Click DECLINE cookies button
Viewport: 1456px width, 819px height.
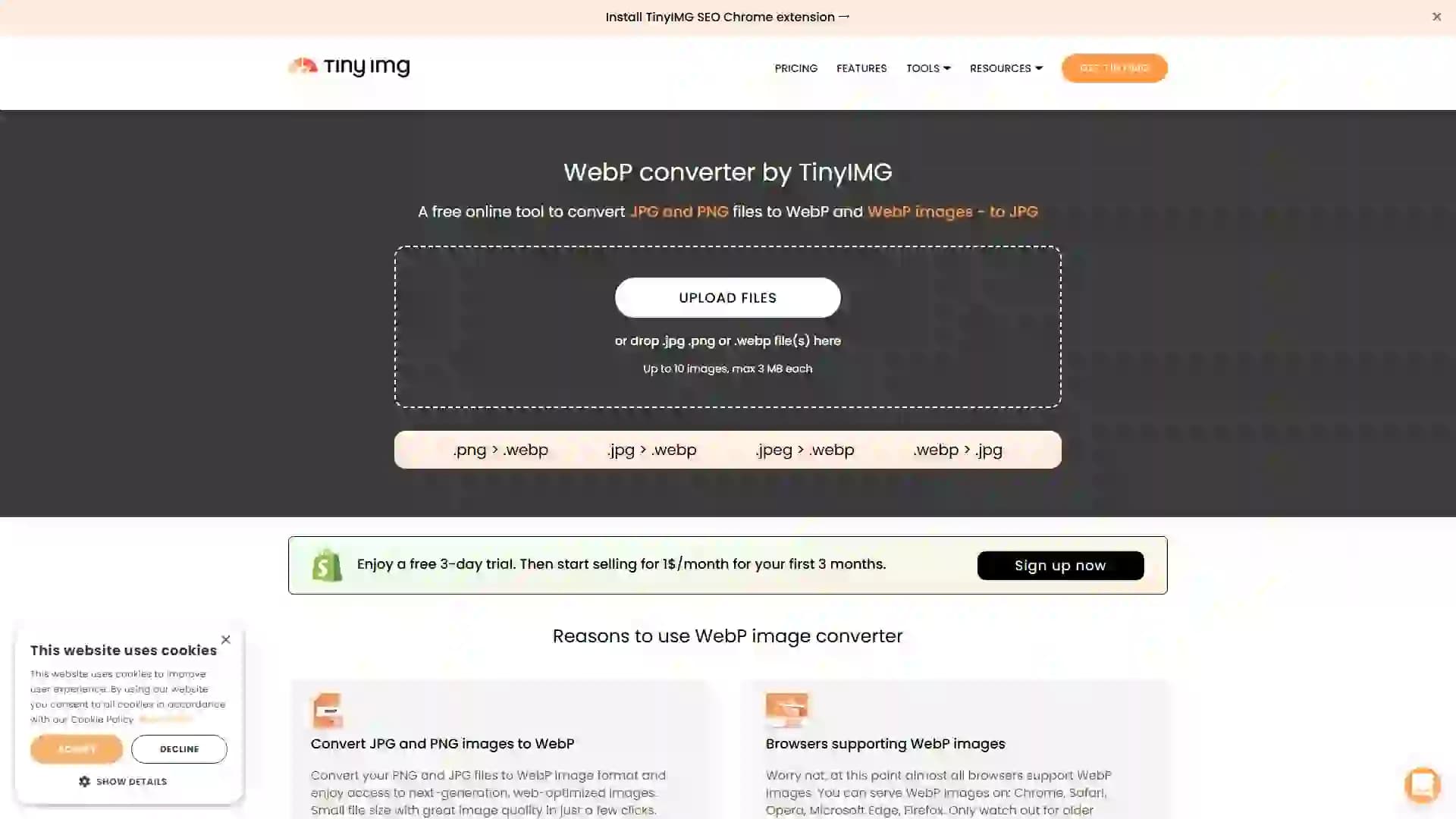click(x=179, y=749)
